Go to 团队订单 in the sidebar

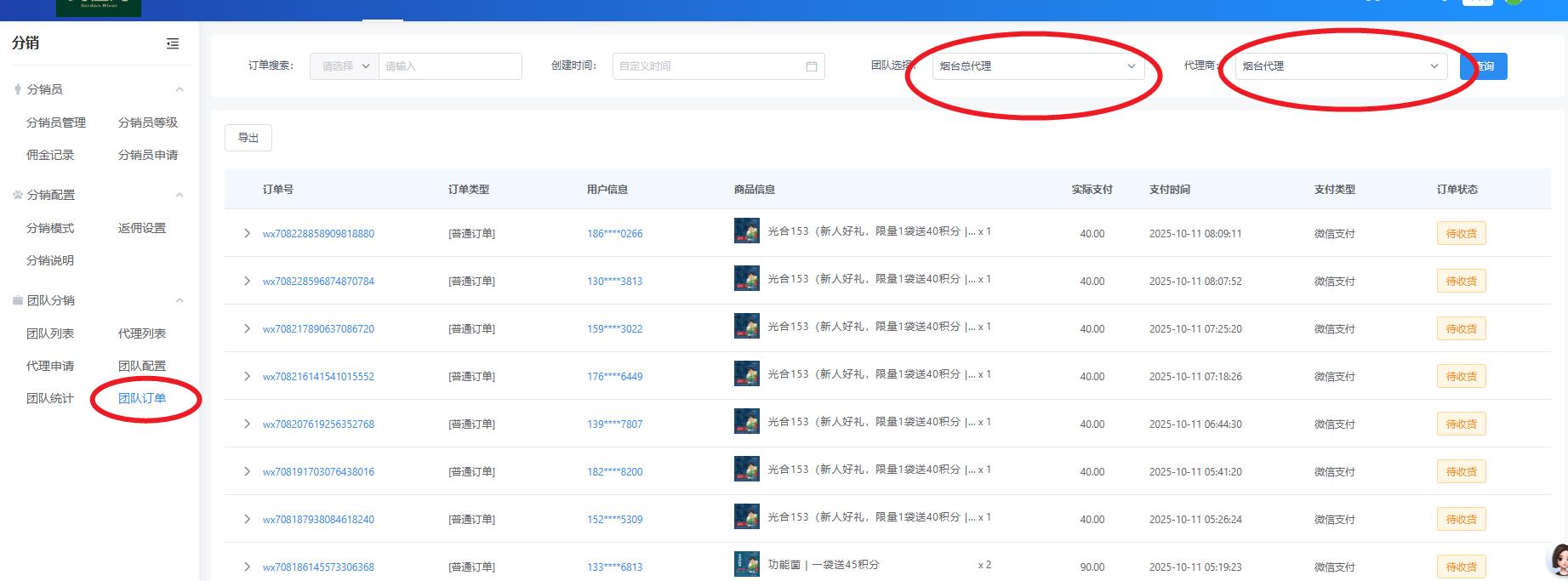[x=142, y=398]
